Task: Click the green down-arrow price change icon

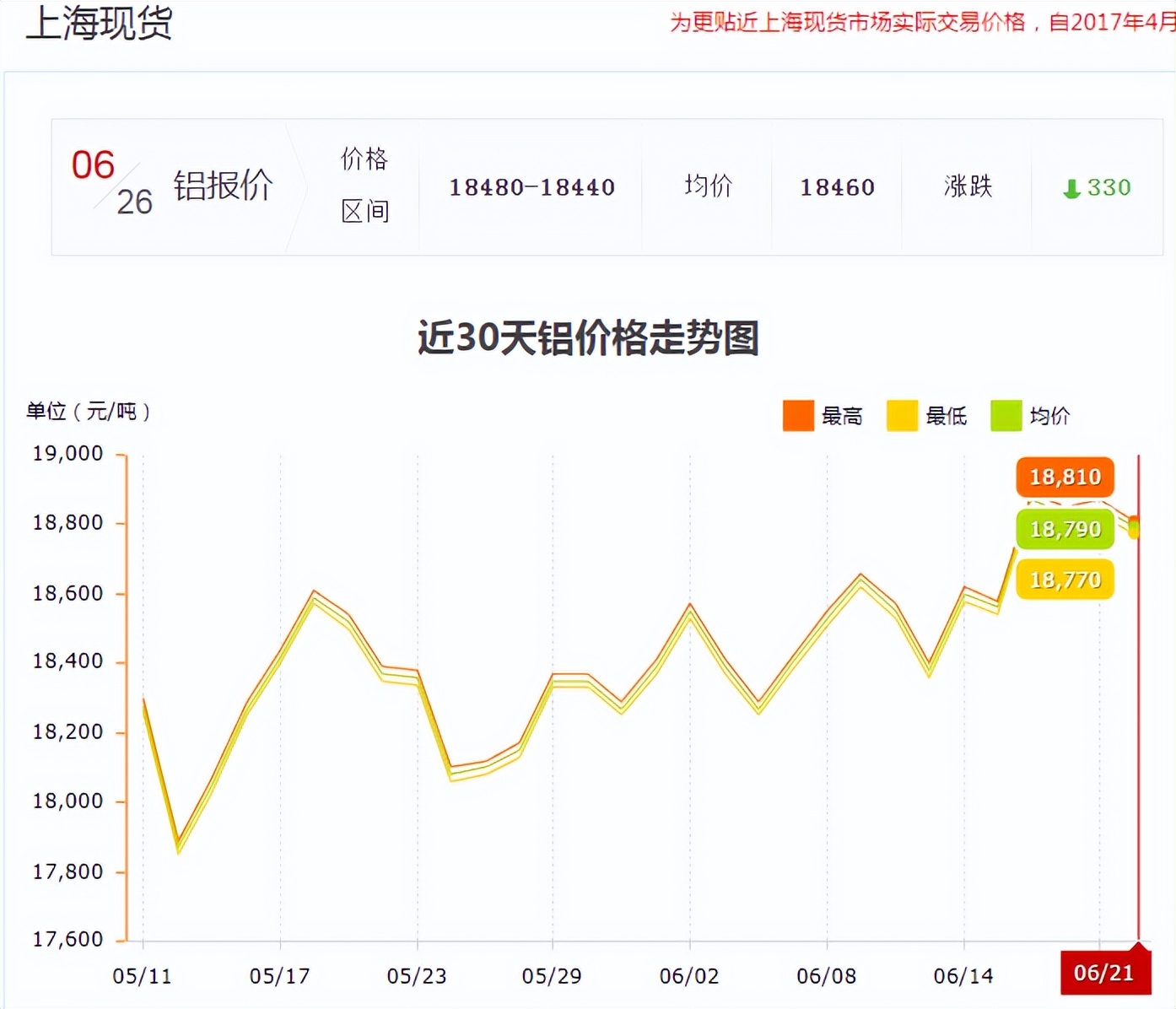Action: pyautogui.click(x=1071, y=188)
